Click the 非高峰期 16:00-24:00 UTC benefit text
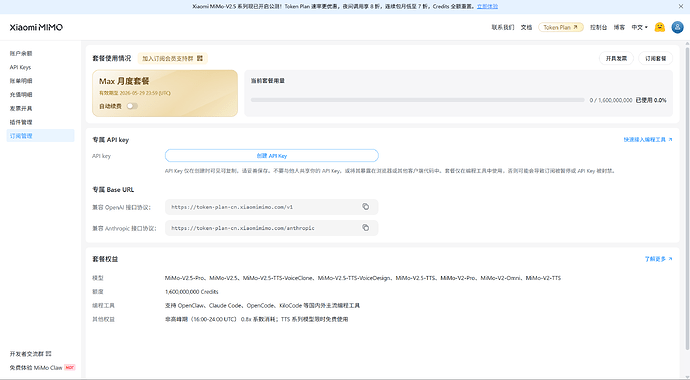Viewport: 690px width, 380px height. tap(256, 319)
